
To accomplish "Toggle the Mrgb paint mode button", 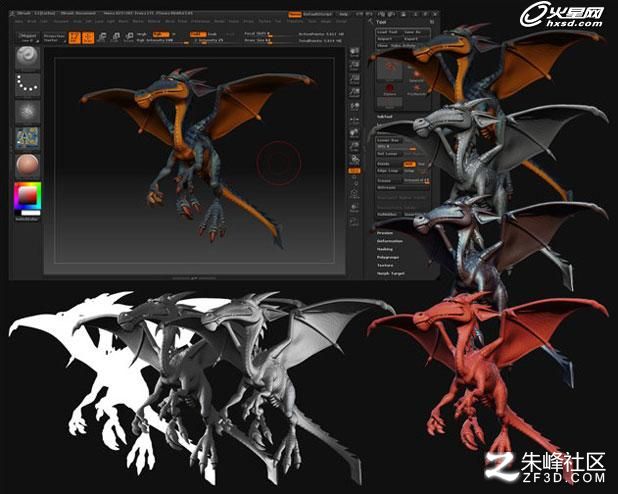I will click(x=141, y=34).
